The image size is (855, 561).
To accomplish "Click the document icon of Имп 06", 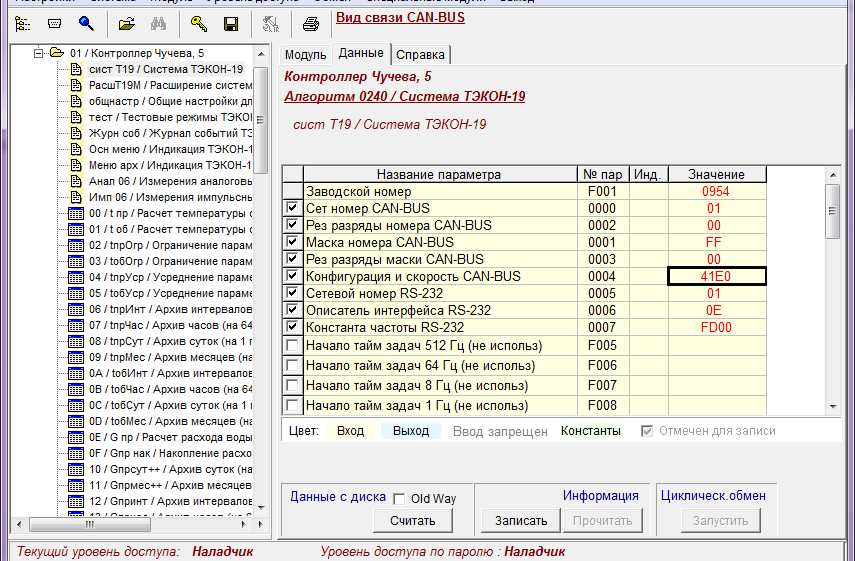I will (x=76, y=197).
